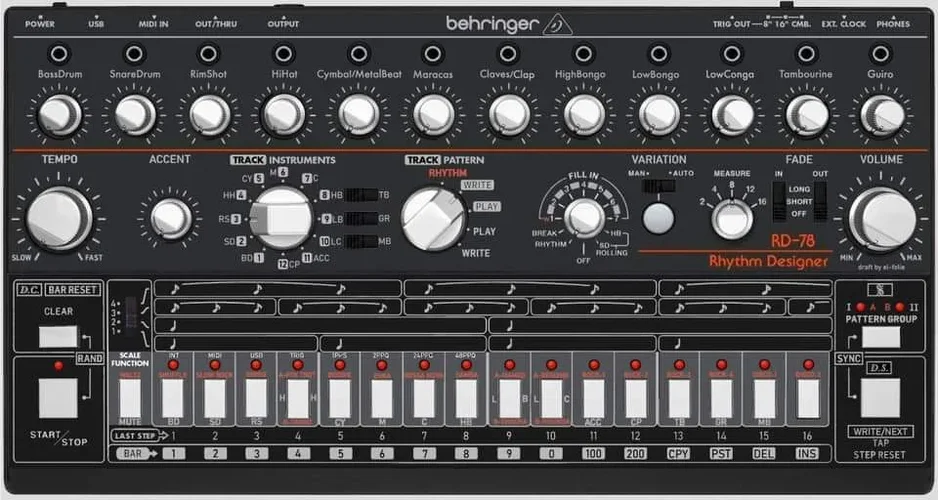Toggle step 12 CP button

pyautogui.click(x=636, y=398)
